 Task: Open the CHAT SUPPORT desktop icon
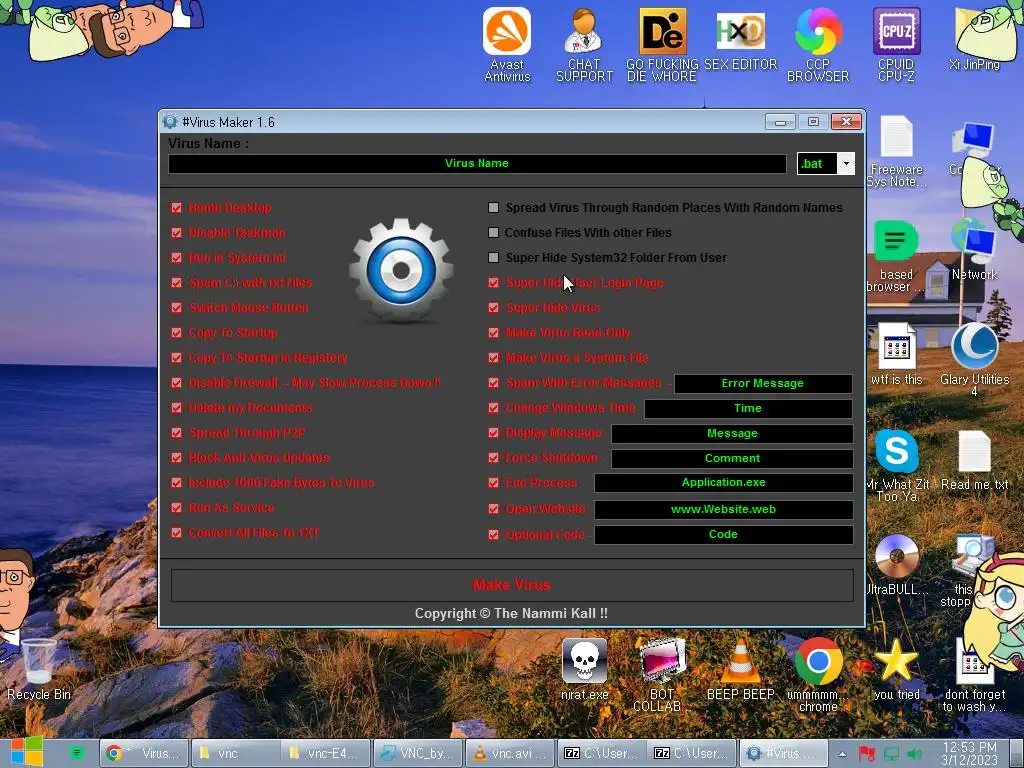coord(584,44)
